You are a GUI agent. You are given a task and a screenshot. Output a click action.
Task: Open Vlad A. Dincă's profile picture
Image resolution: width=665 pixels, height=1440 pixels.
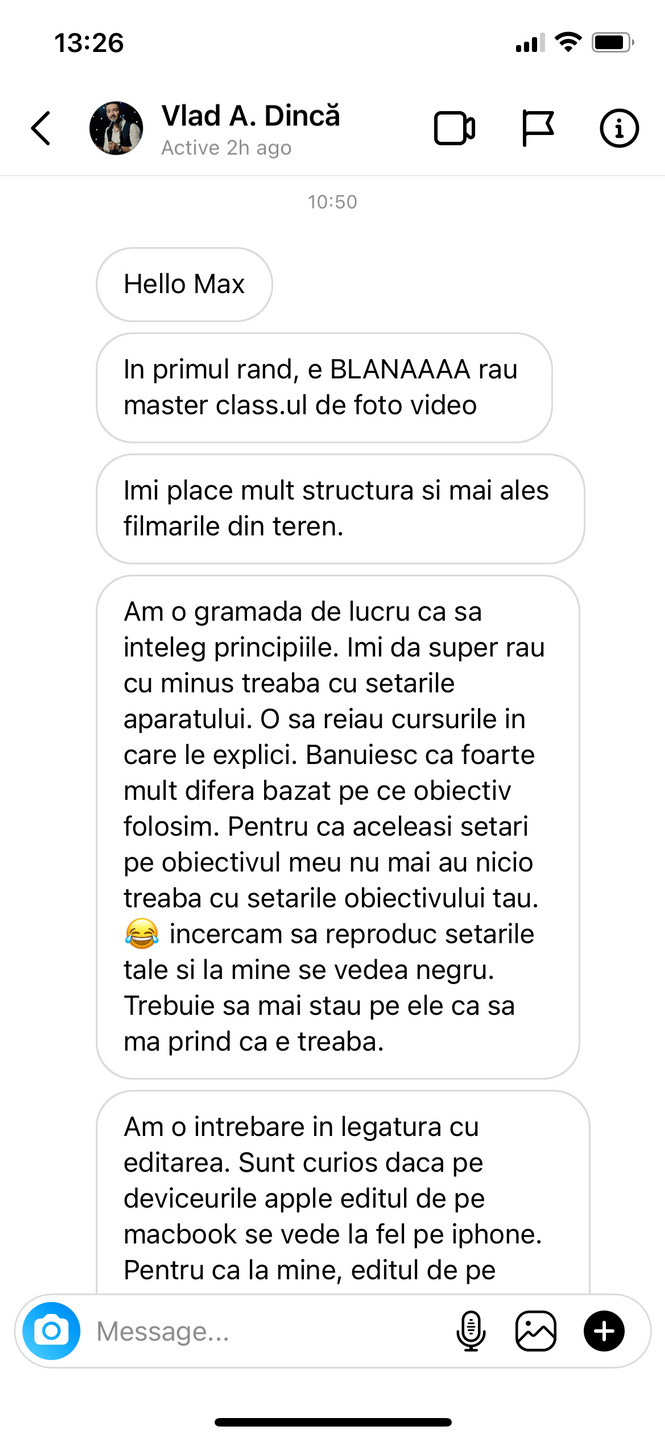pyautogui.click(x=116, y=128)
